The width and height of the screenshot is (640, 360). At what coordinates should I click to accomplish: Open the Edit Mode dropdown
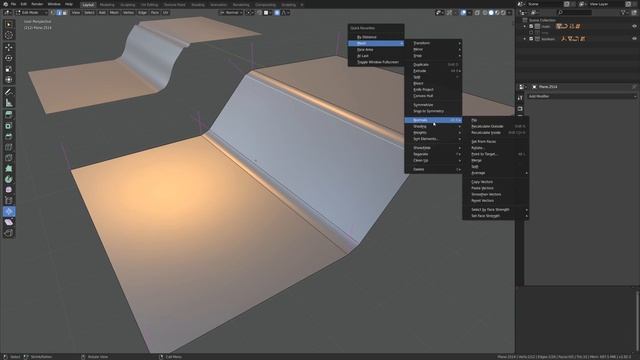tap(31, 13)
